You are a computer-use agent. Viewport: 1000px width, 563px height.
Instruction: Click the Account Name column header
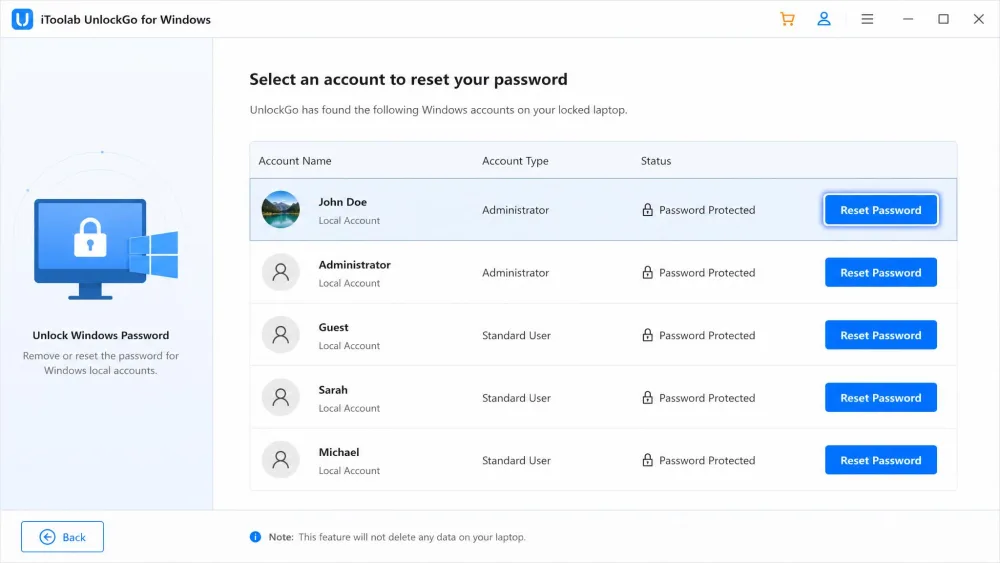point(295,161)
